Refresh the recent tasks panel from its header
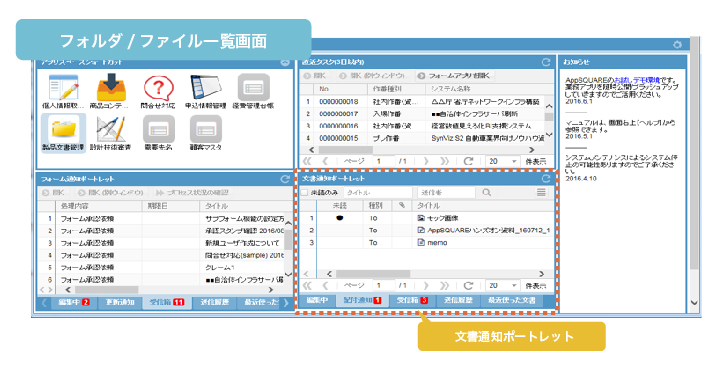The height and width of the screenshot is (380, 720). tap(546, 62)
